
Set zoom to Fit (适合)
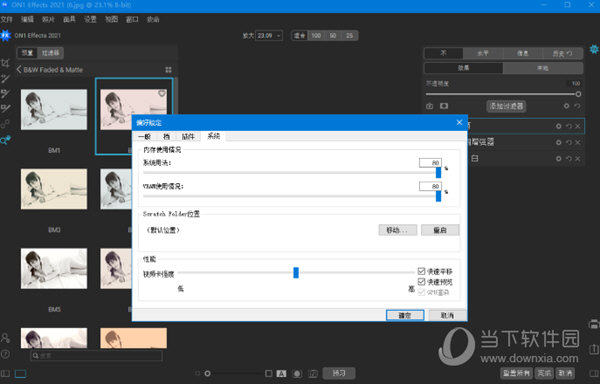click(300, 36)
